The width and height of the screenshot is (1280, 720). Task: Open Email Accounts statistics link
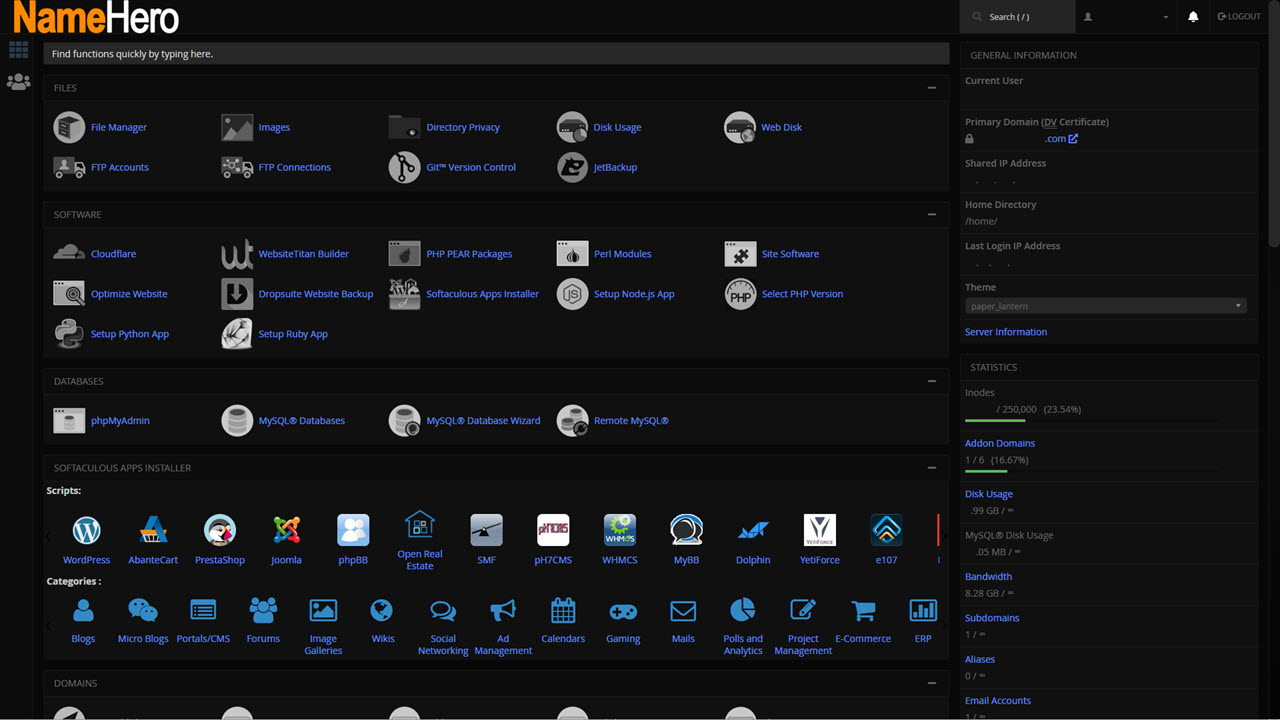tap(998, 701)
